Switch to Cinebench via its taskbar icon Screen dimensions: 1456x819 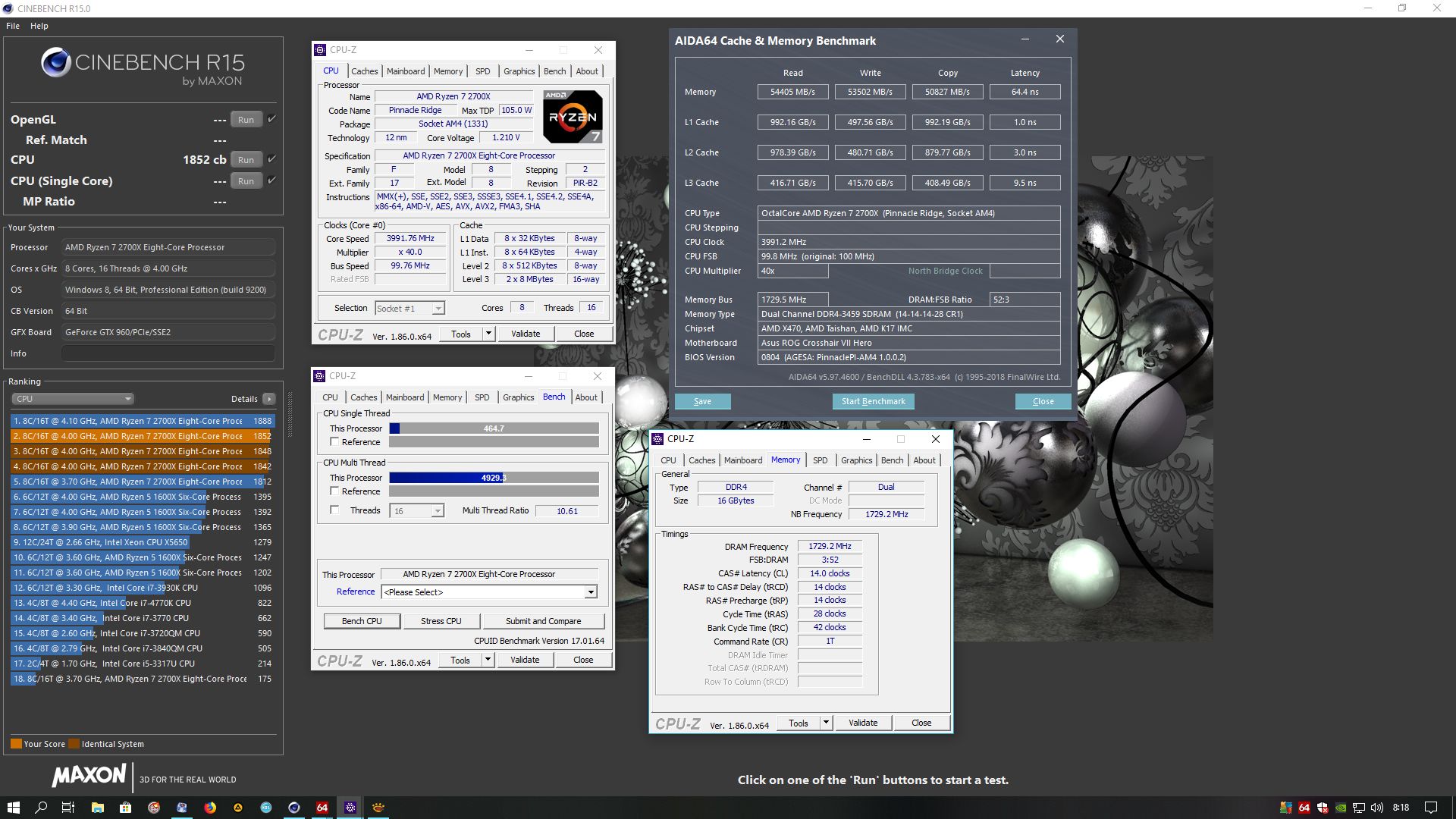[294, 807]
